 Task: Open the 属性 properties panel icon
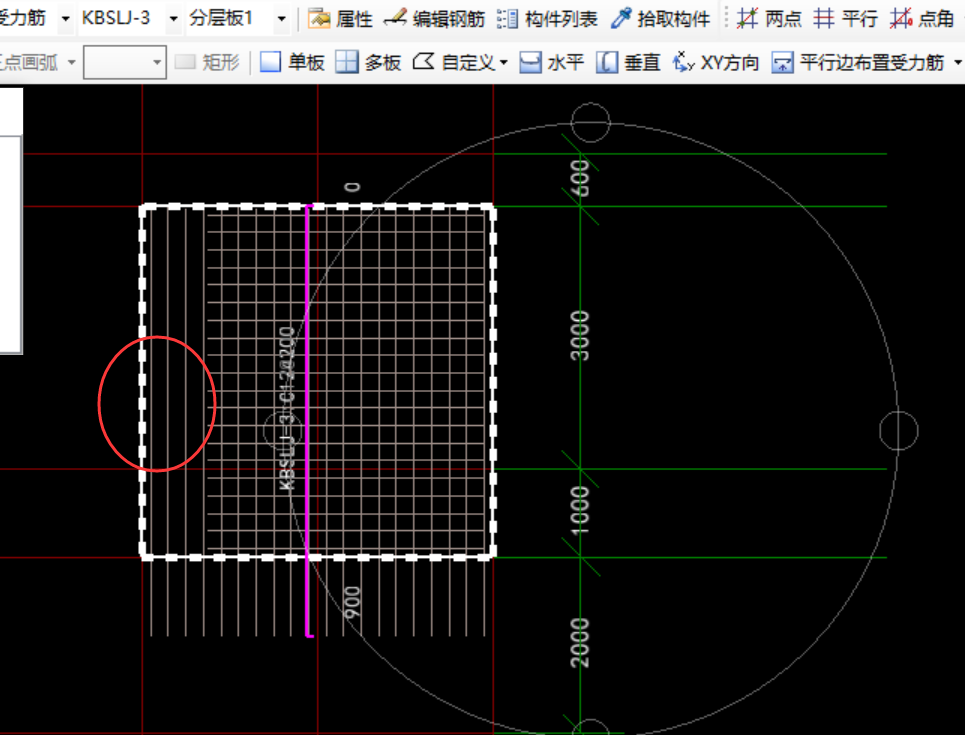340,18
